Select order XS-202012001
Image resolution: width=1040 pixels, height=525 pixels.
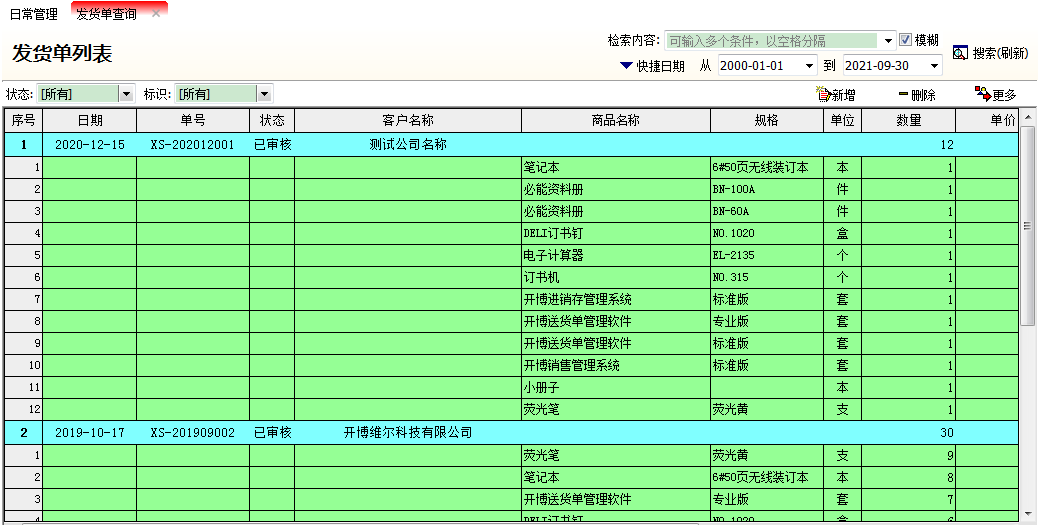(x=192, y=145)
